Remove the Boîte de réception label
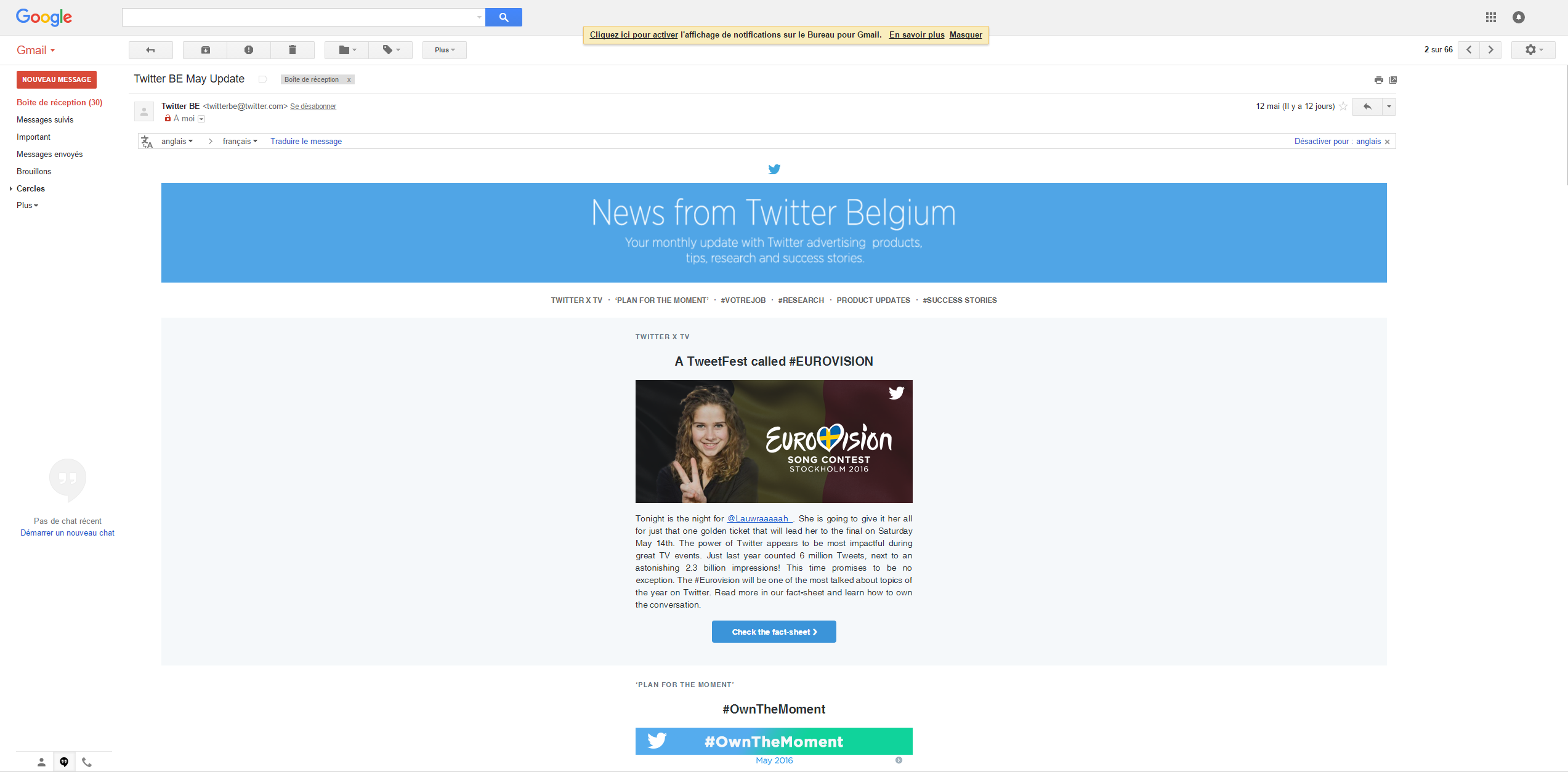This screenshot has width=1568, height=772. 349,80
